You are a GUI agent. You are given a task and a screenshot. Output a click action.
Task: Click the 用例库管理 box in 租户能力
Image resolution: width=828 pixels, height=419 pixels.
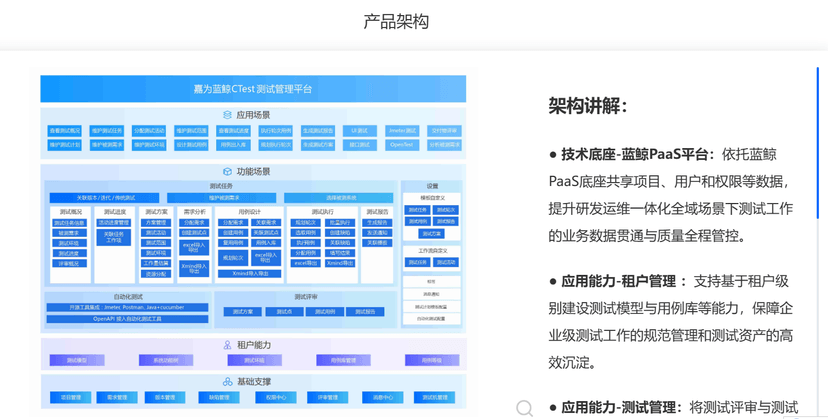click(x=343, y=360)
